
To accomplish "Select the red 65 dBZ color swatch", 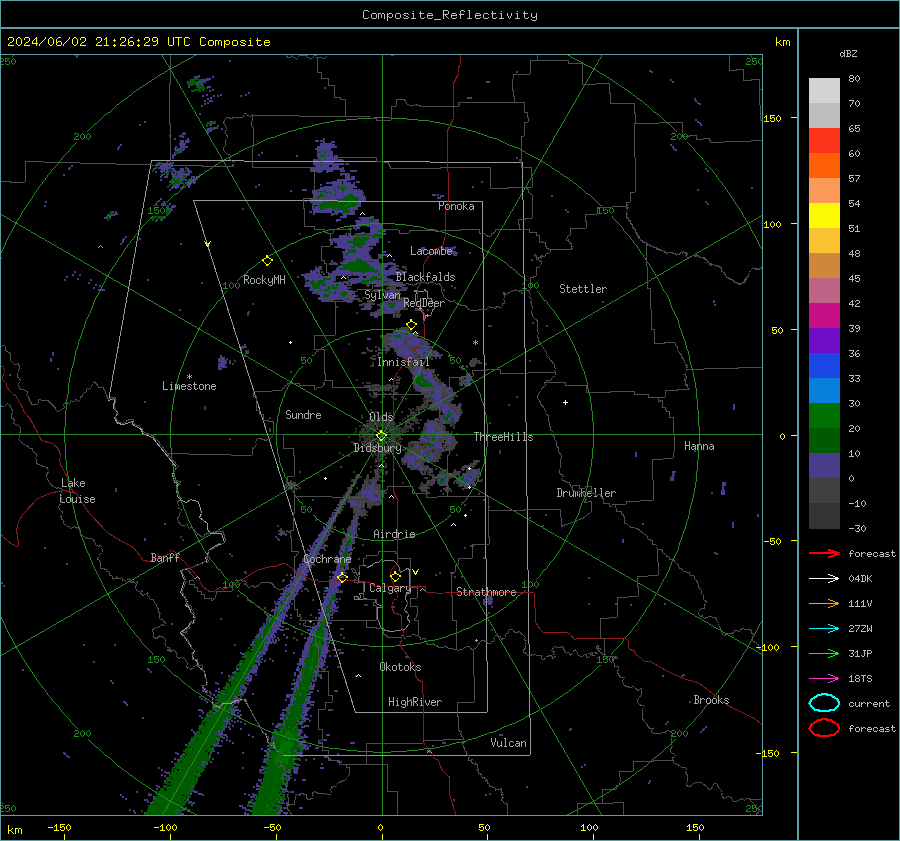I will 824,141.
